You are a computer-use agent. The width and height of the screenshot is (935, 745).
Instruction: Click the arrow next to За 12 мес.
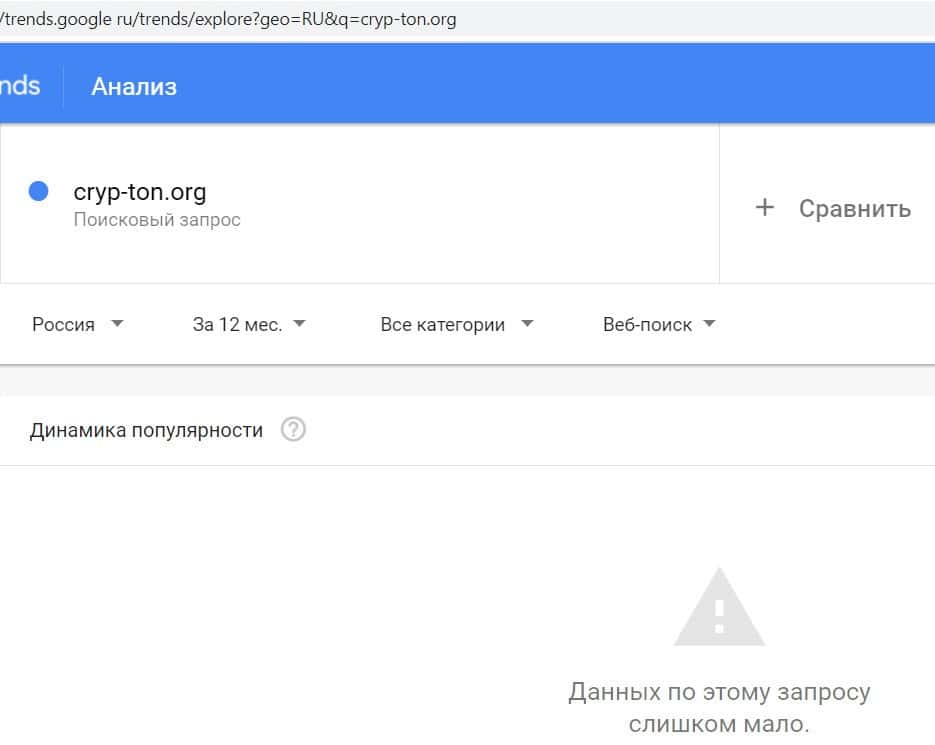[300, 324]
